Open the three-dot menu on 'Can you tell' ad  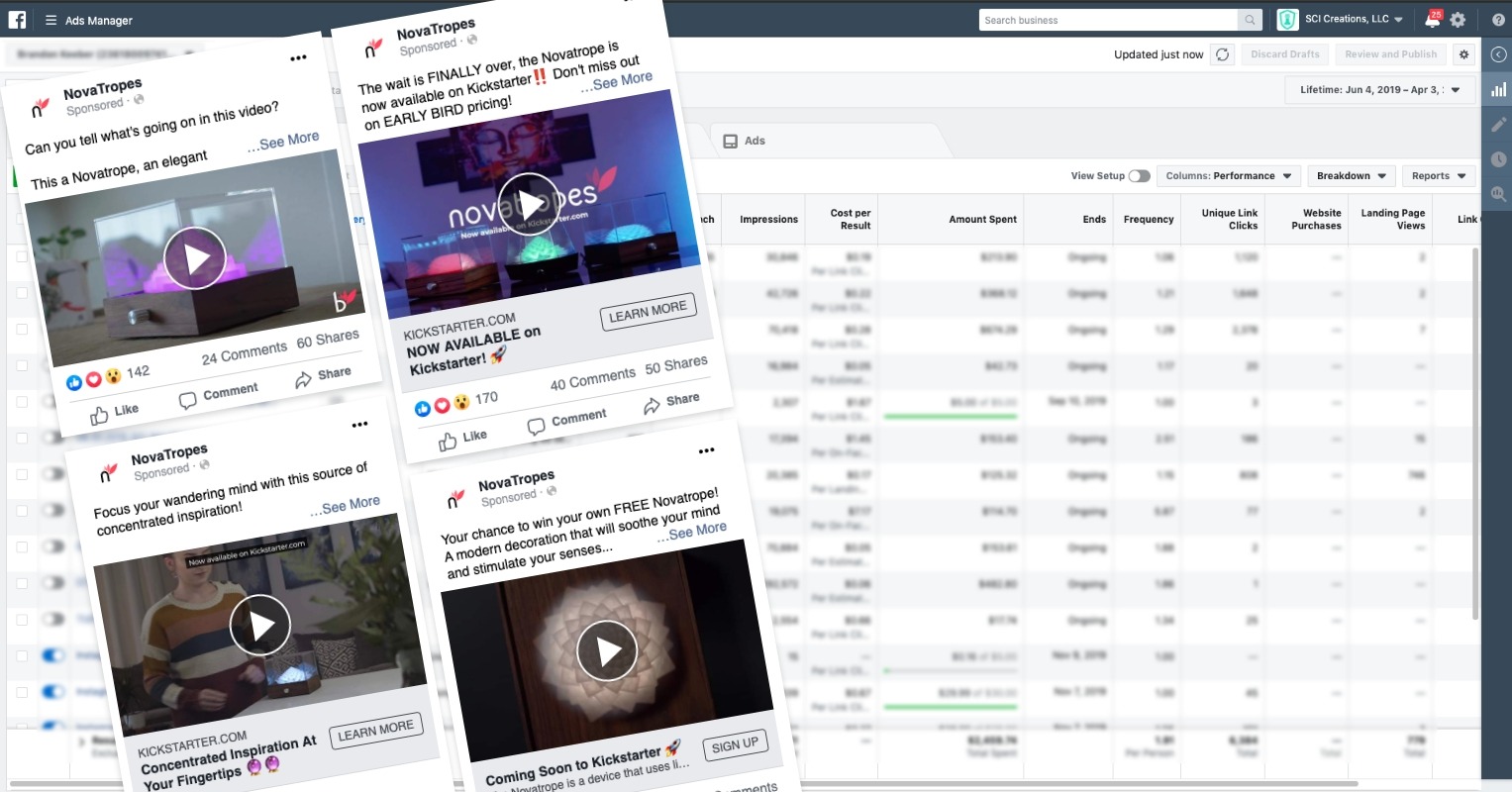(298, 58)
